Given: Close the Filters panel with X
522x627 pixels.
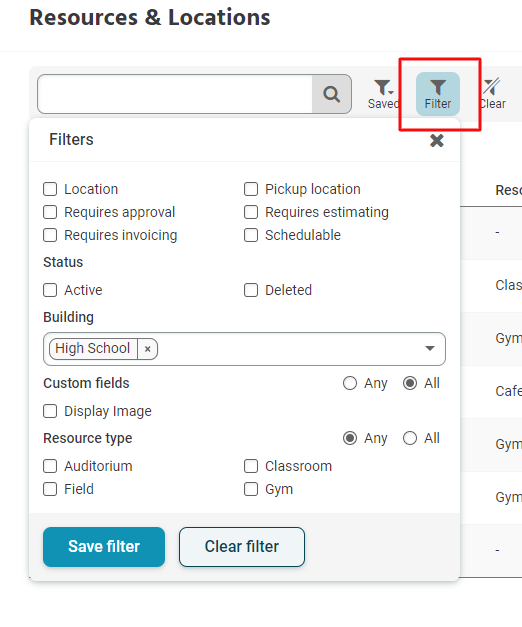Looking at the screenshot, I should [437, 140].
